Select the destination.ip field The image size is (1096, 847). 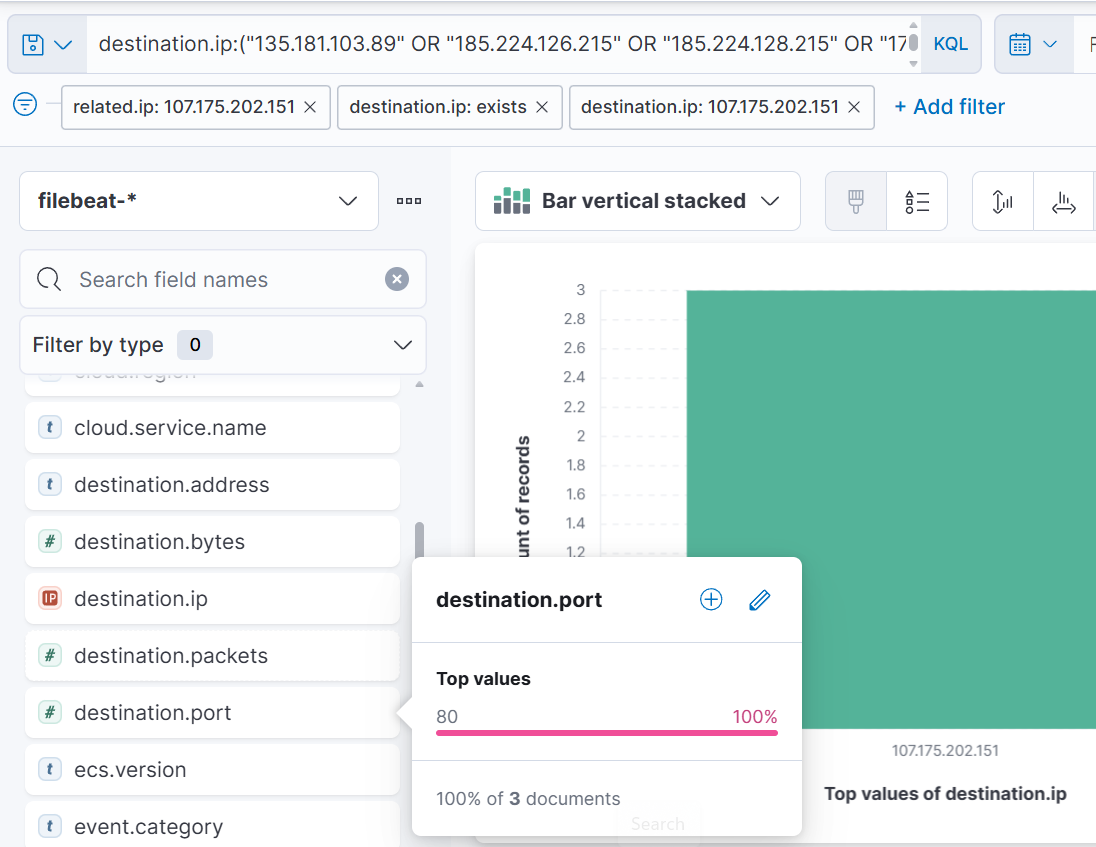pos(212,599)
